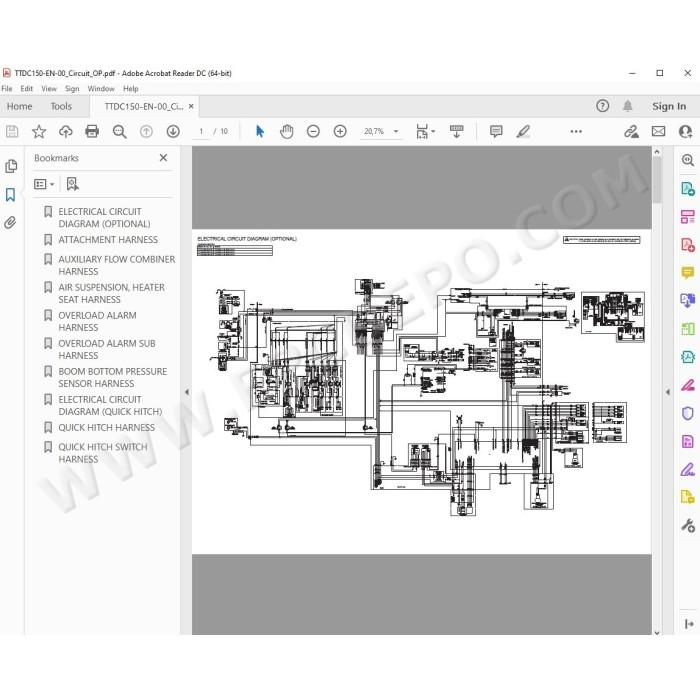Open AIR SUSPENSION, HEATER SEAT HARNESS bookmark
700x700 pixels.
point(112,293)
